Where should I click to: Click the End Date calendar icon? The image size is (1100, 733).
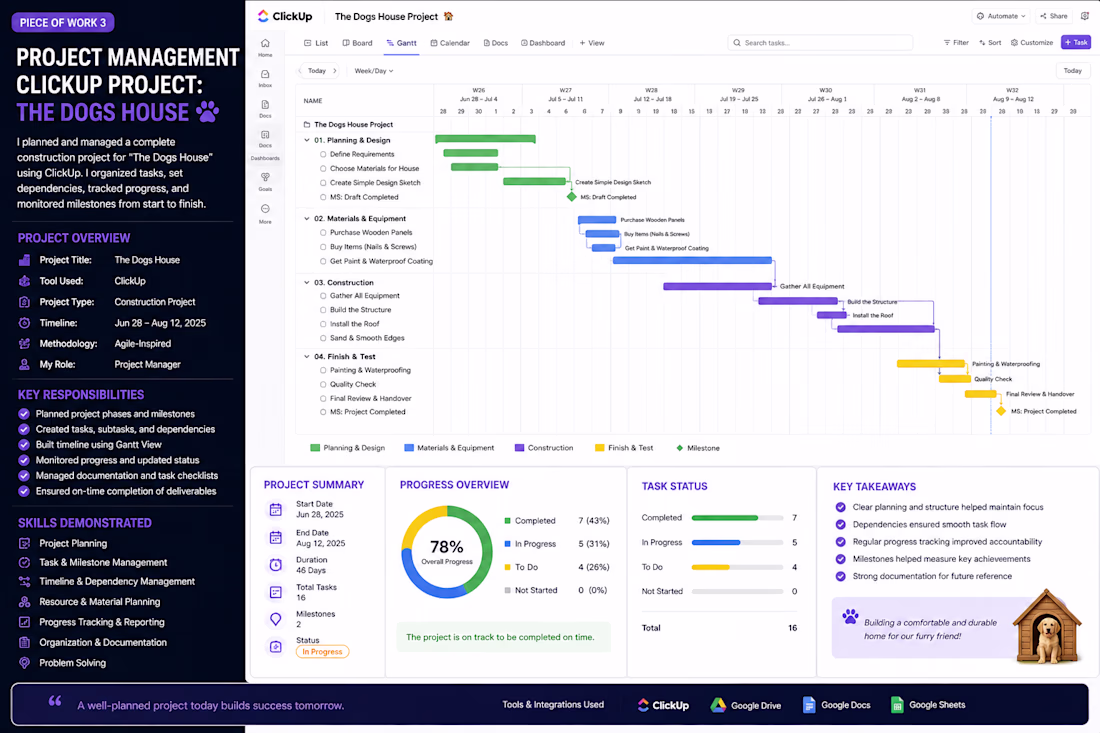pos(276,538)
